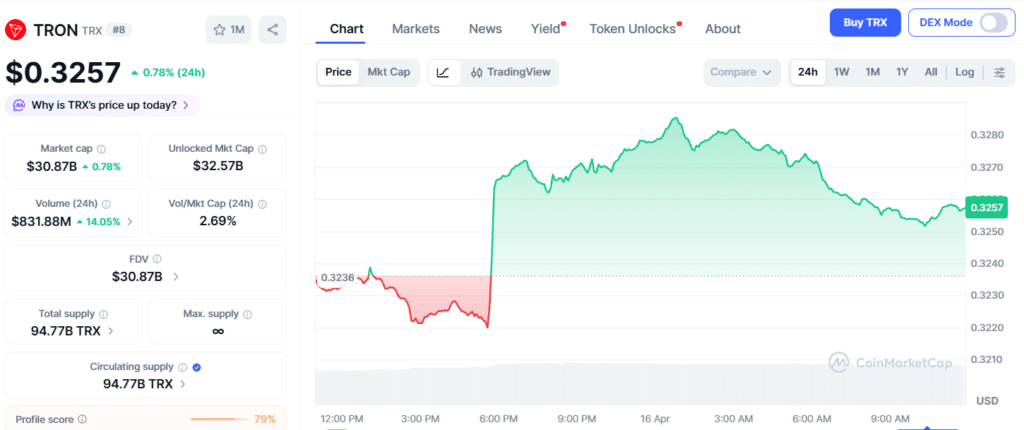This screenshot has width=1024, height=430.
Task: Click info icon next to Total supply
Action: 103,314
